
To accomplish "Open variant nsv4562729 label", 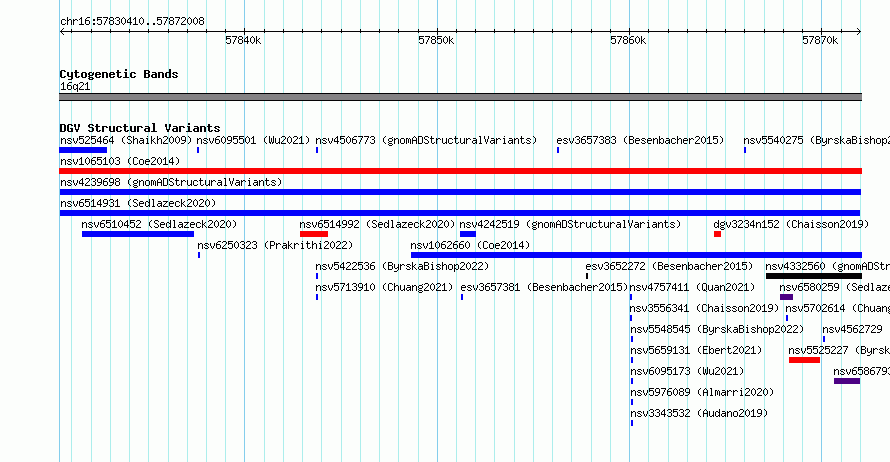I will coord(853,329).
